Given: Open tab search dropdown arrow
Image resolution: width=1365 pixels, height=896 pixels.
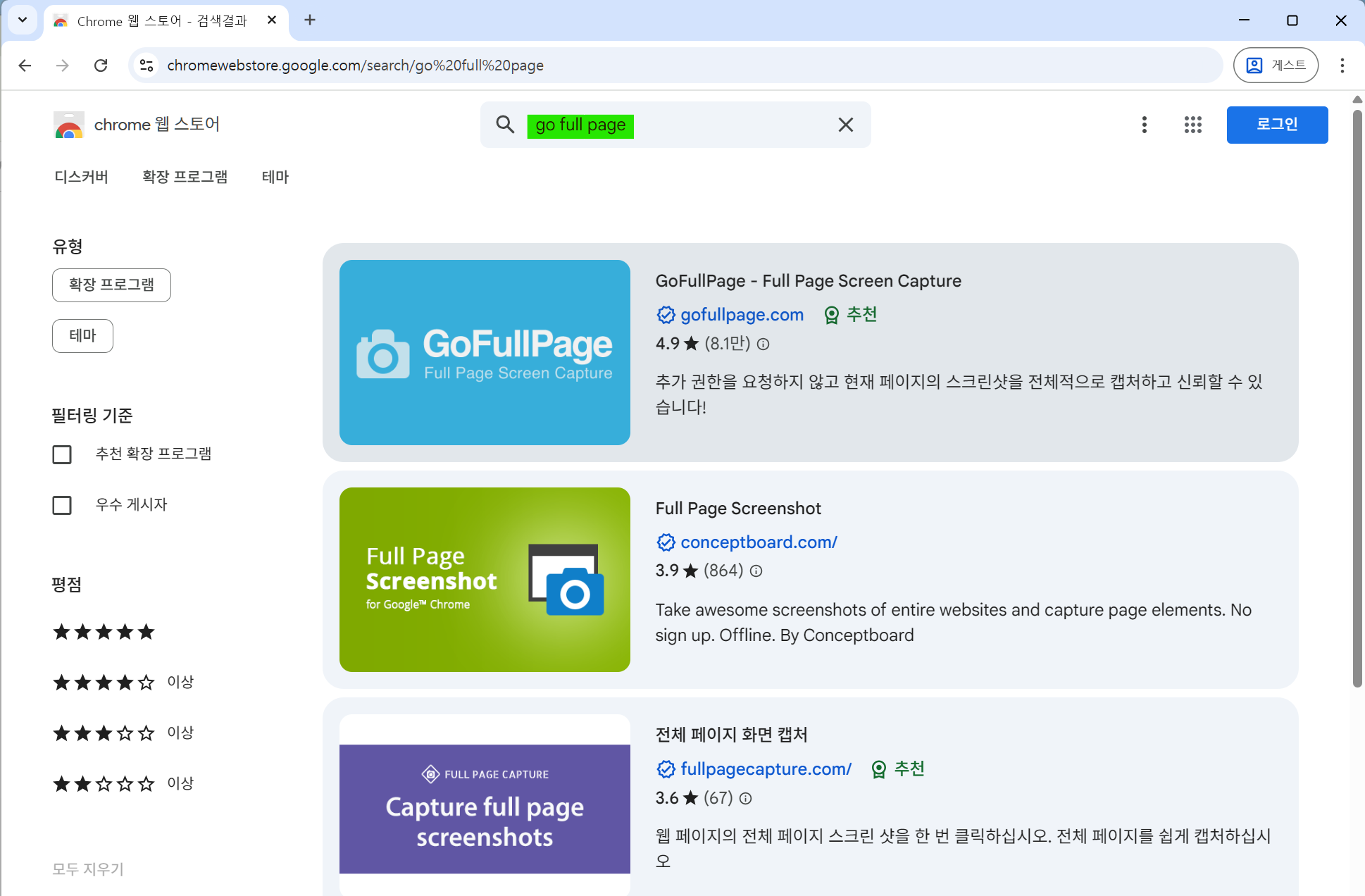Looking at the screenshot, I should (23, 20).
